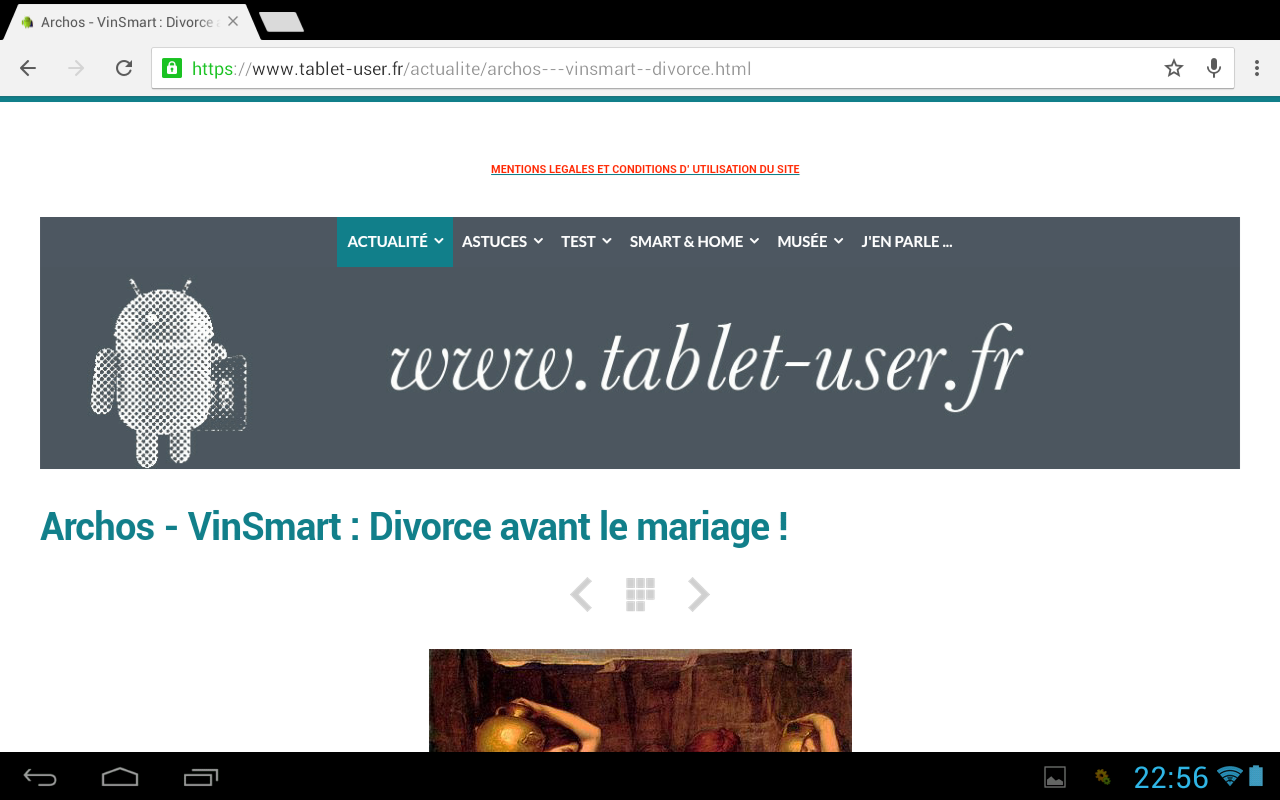Click the green padlock security icon

(172, 68)
